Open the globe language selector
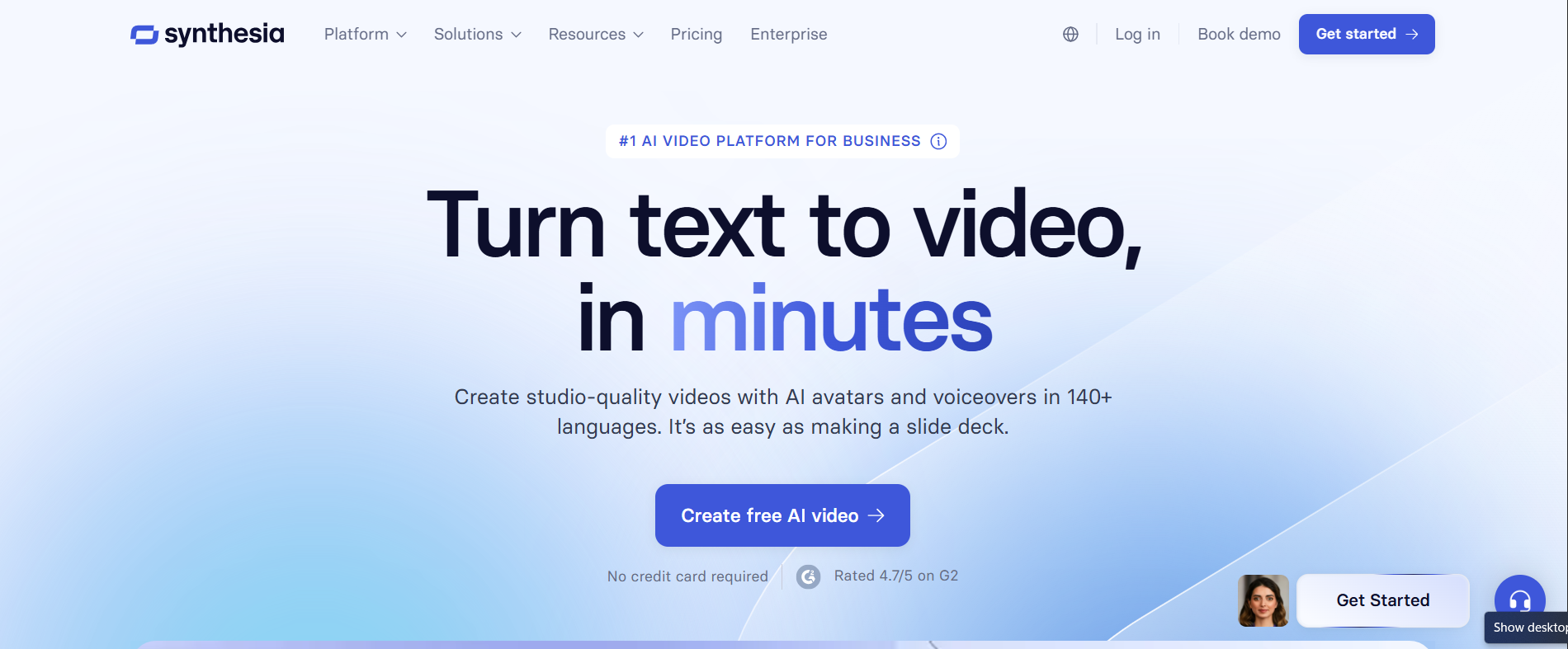This screenshot has width=1568, height=649. (1070, 34)
